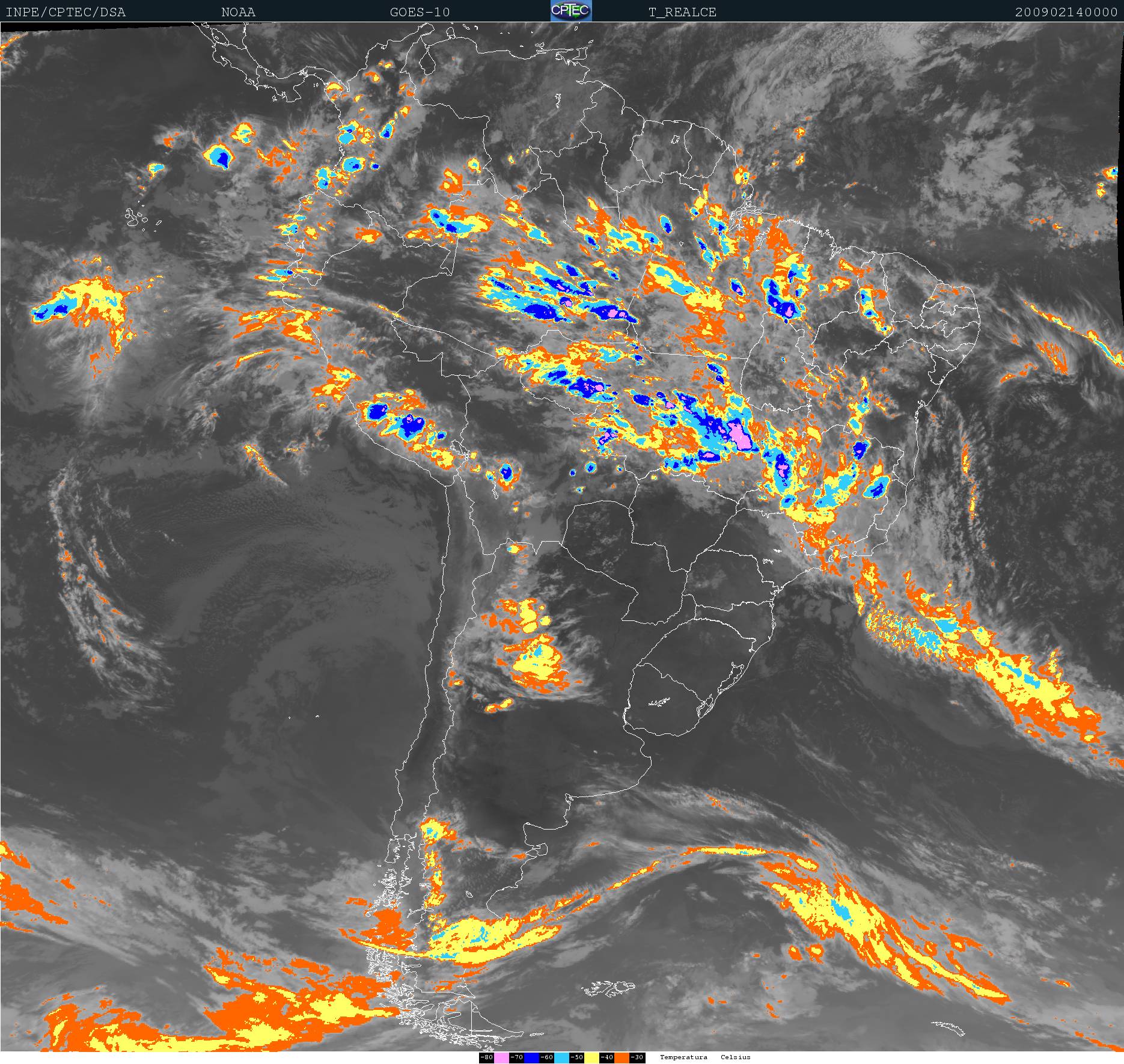Click the GOES-10 satellite label
1124x1064 pixels.
click(420, 12)
